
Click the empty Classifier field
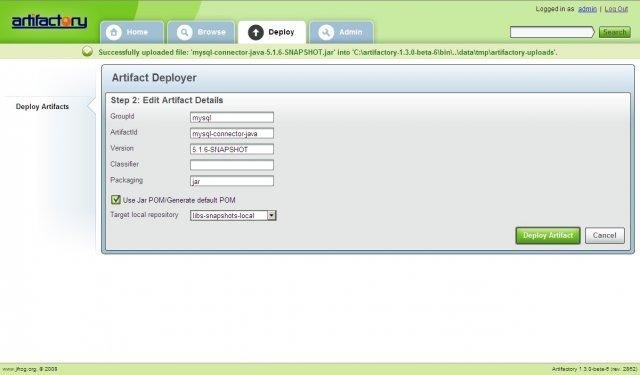pyautogui.click(x=232, y=165)
